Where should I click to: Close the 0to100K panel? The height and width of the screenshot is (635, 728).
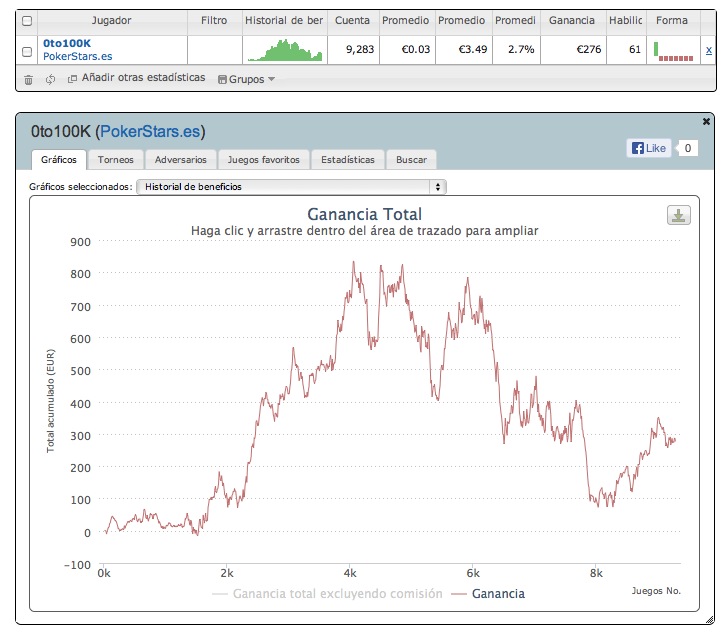pyautogui.click(x=706, y=121)
